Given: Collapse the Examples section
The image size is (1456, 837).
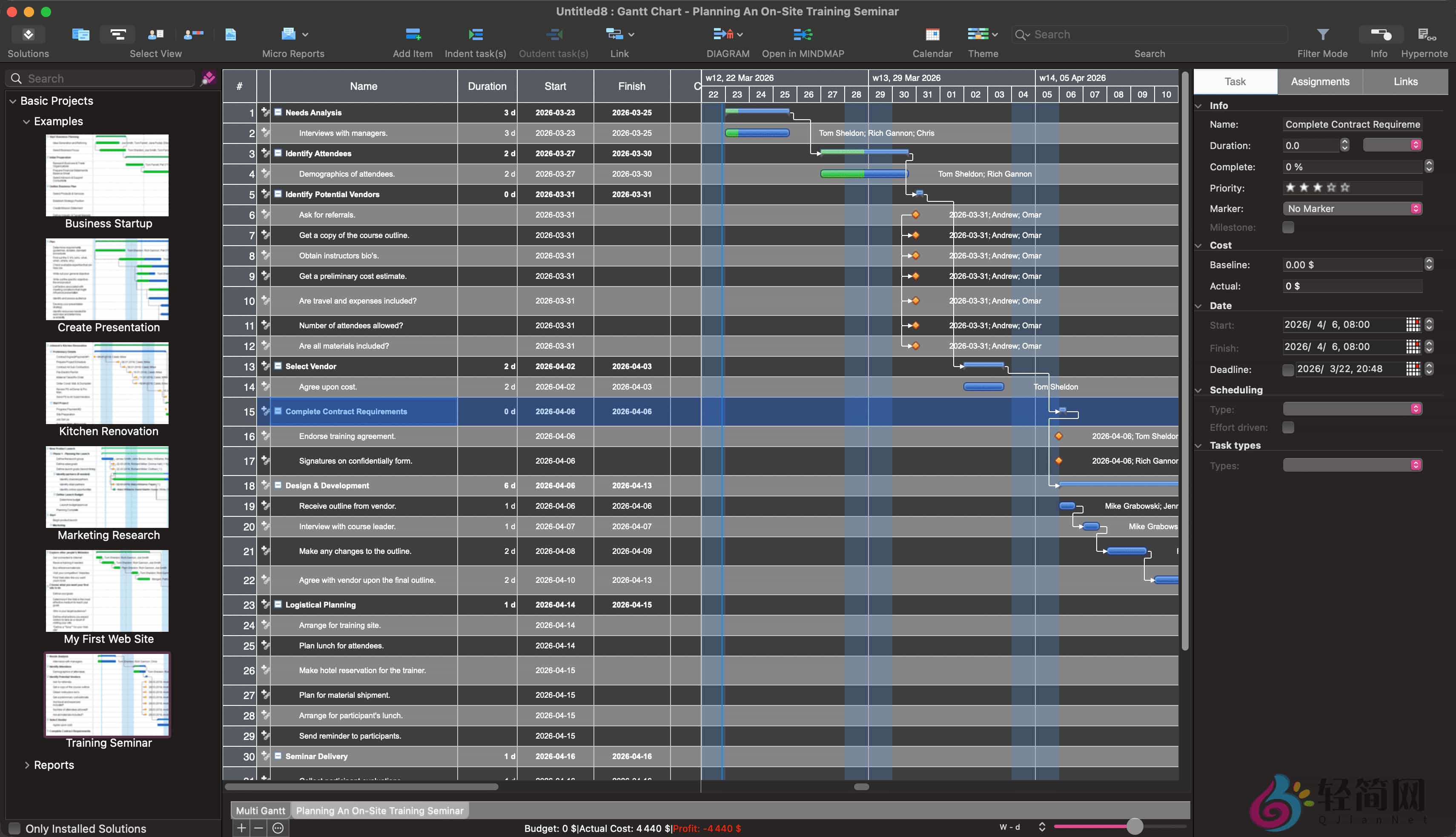Looking at the screenshot, I should [26, 121].
